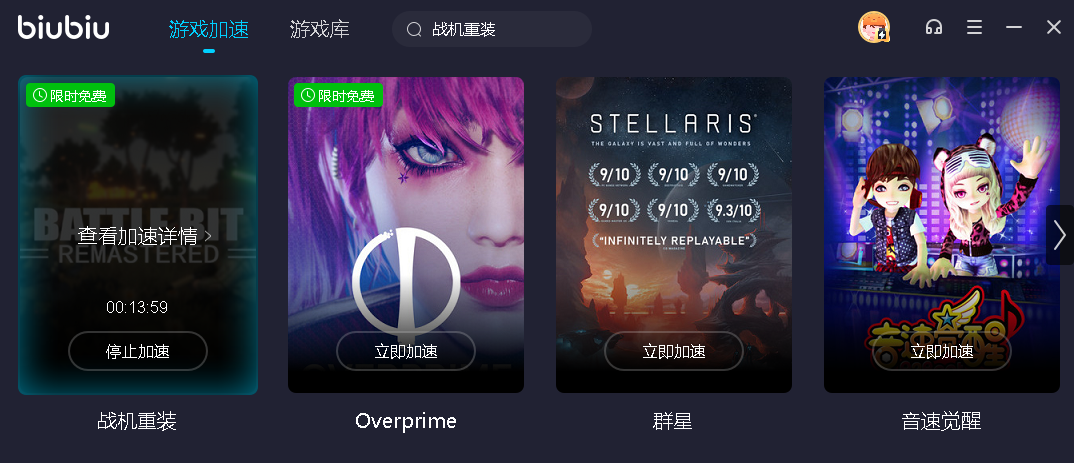The width and height of the screenshot is (1074, 463).
Task: Select the Stellaris game cover
Action: (674, 235)
